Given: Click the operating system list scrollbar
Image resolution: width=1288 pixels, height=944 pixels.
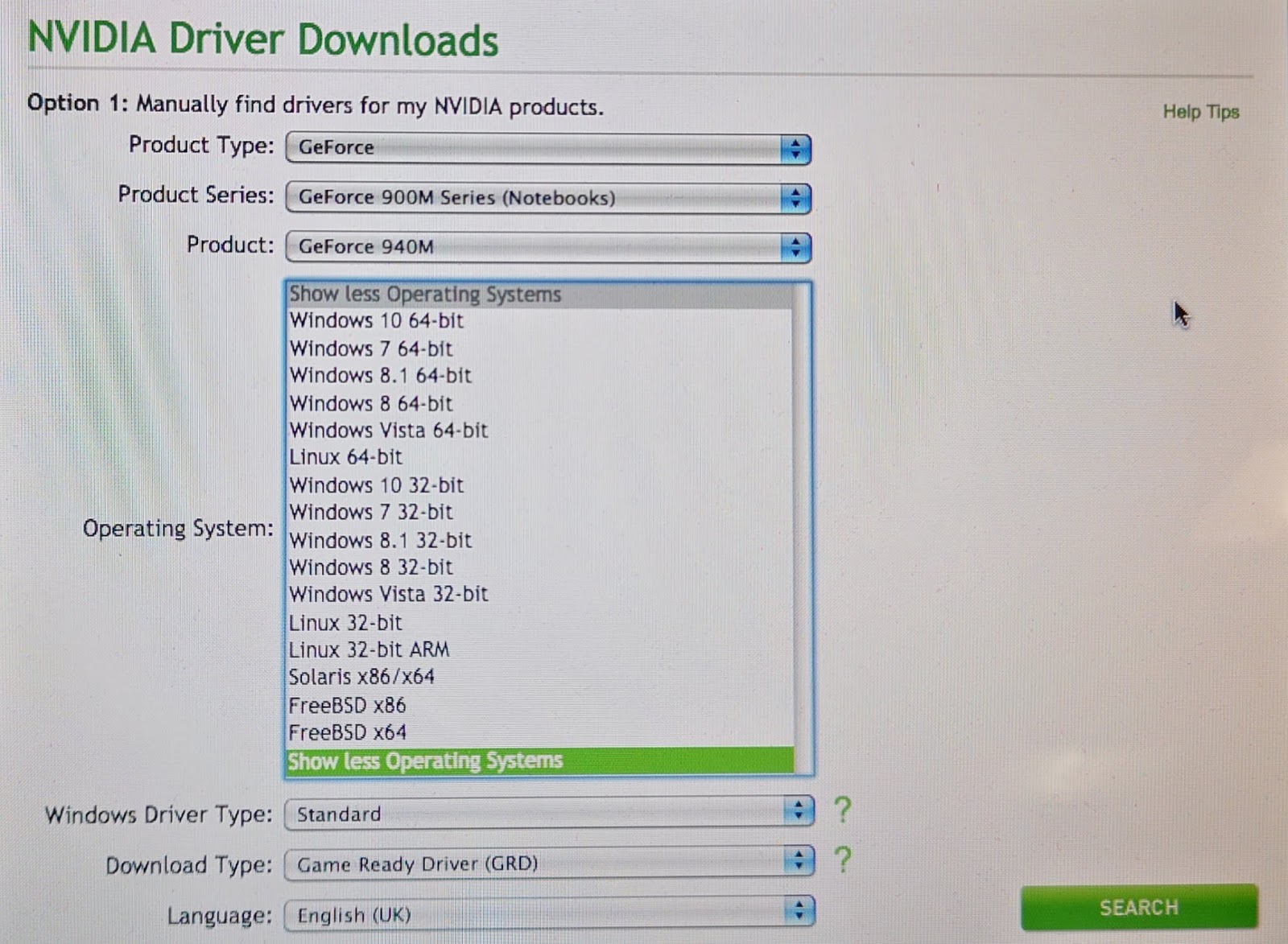Looking at the screenshot, I should 803,529.
